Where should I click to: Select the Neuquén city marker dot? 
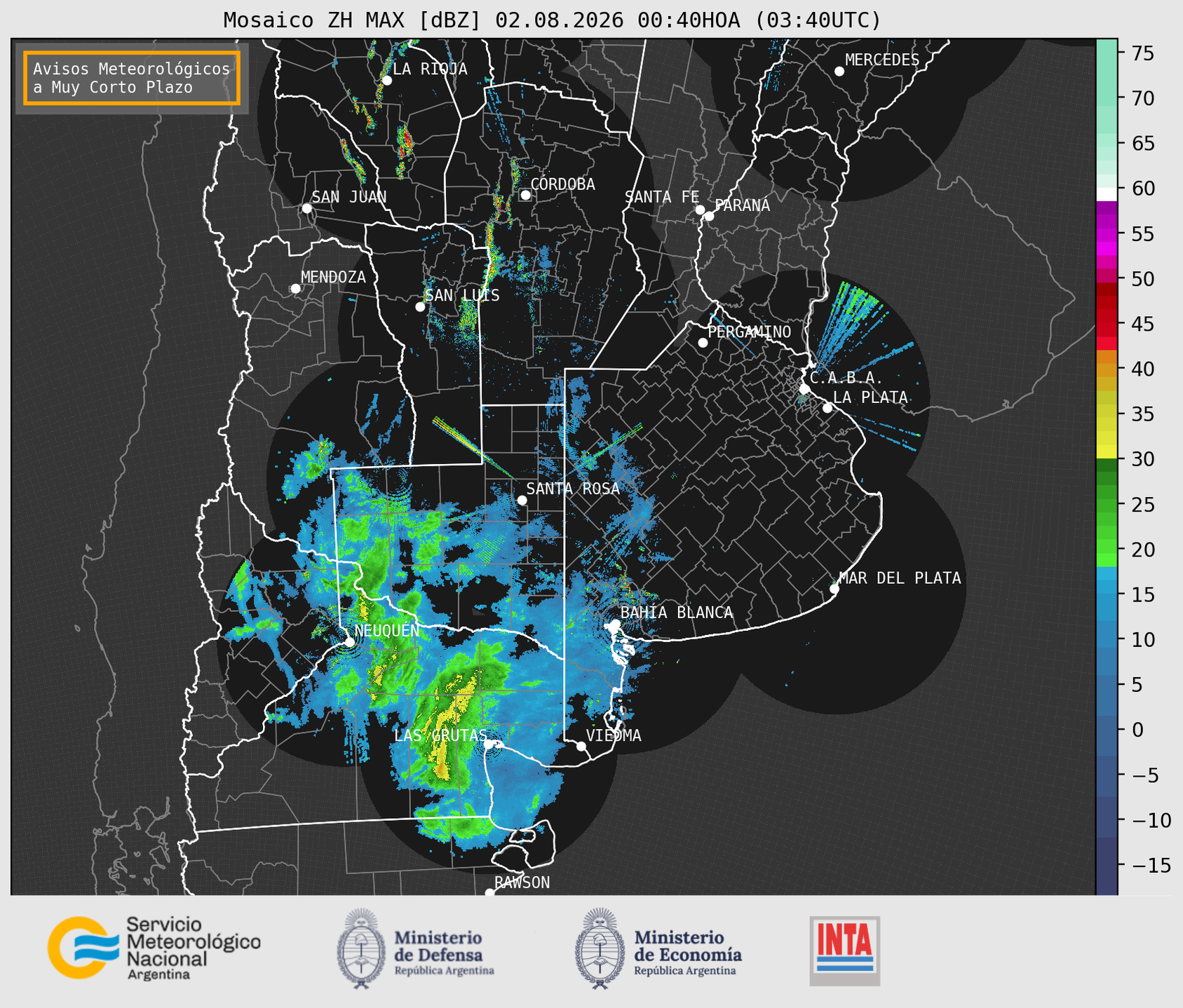pos(349,641)
